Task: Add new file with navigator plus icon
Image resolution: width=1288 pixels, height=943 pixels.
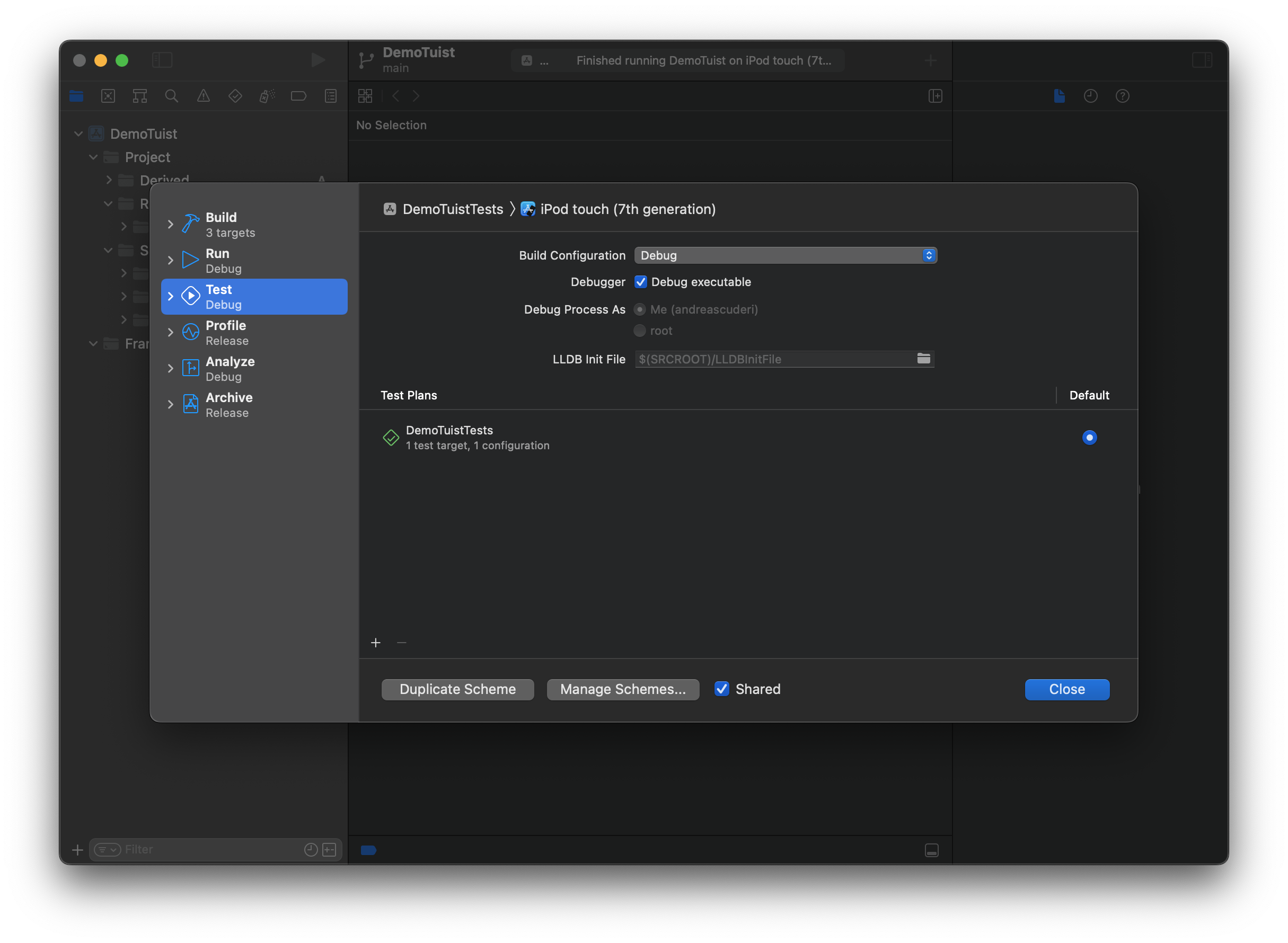Action: [78, 850]
